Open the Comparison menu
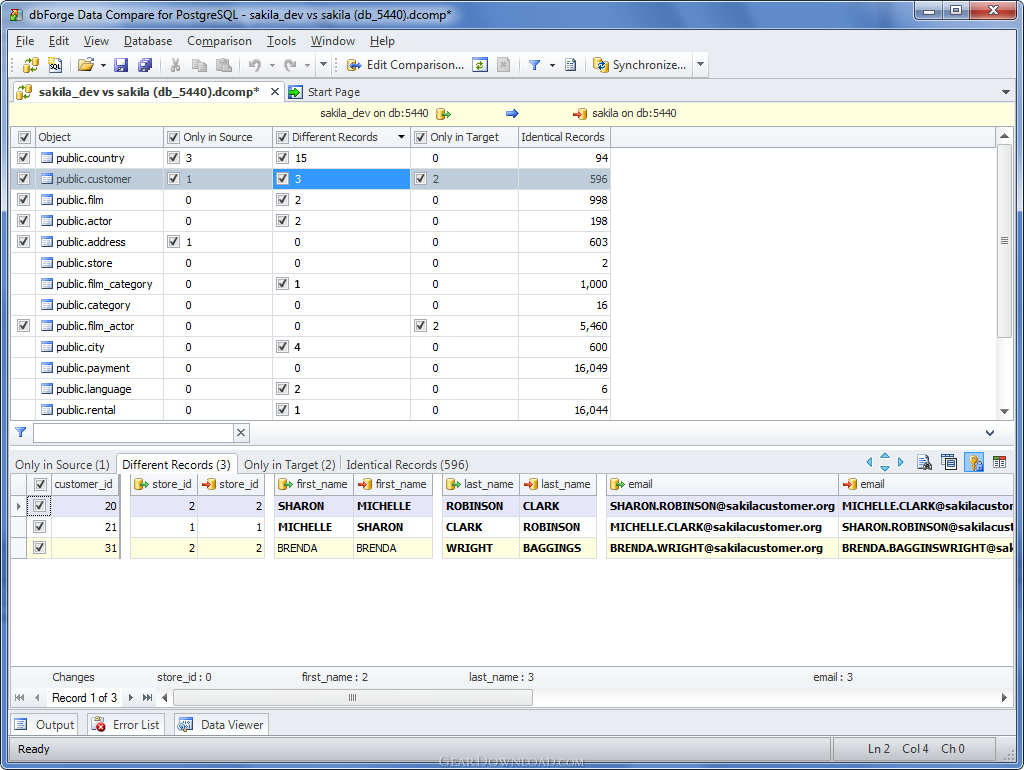 219,40
